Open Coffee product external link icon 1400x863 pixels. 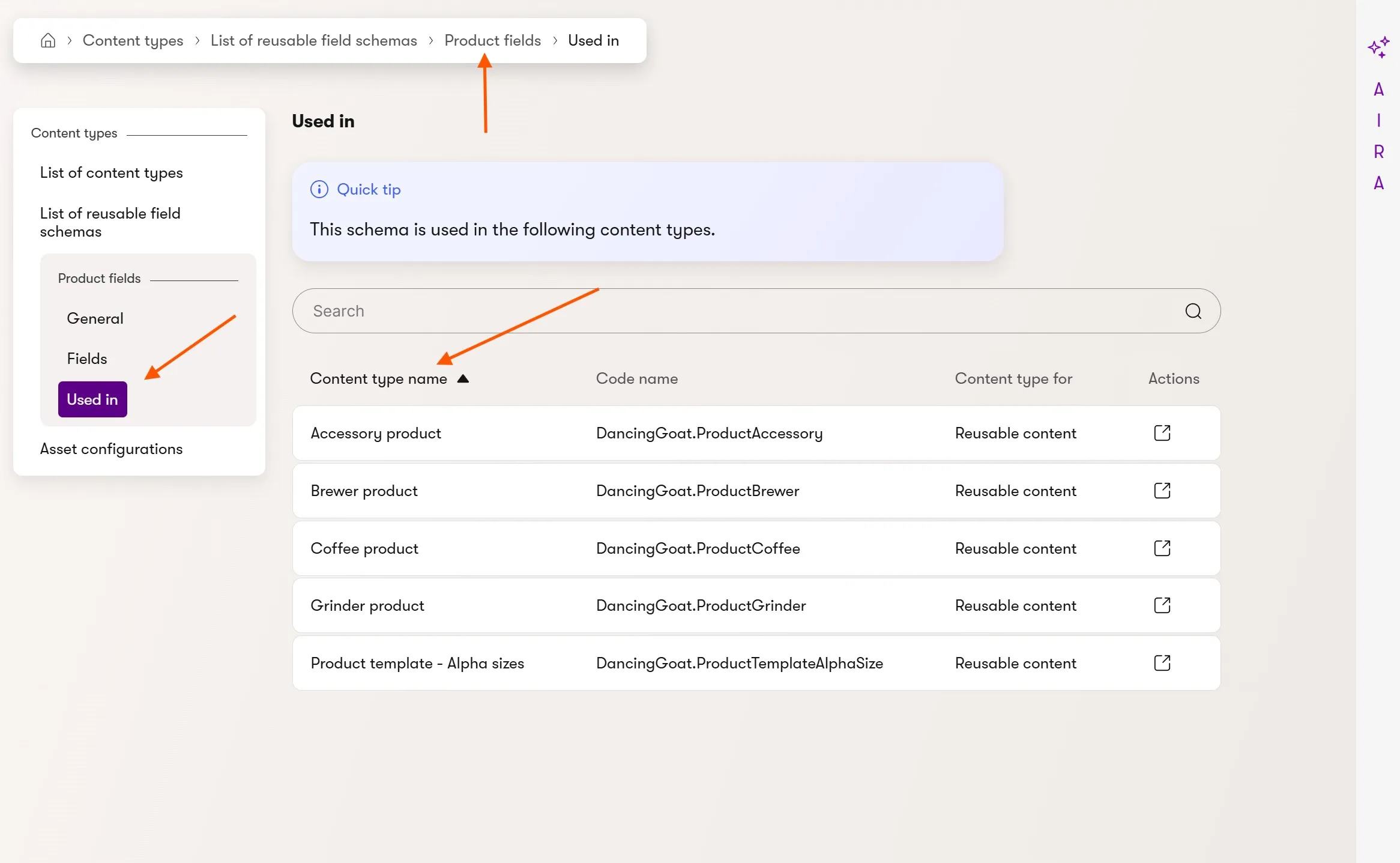pos(1162,548)
